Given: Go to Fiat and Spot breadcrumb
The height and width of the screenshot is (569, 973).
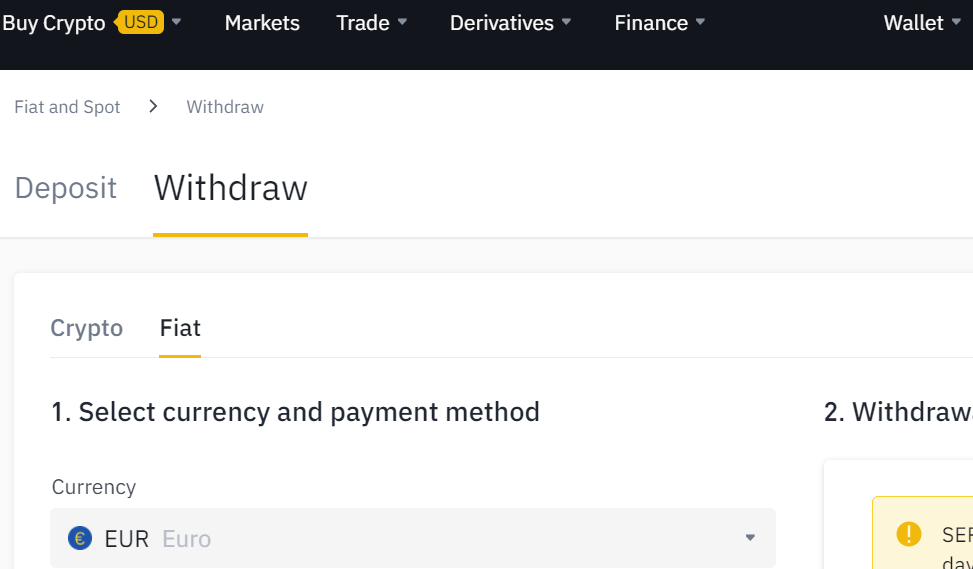Looking at the screenshot, I should [x=67, y=107].
